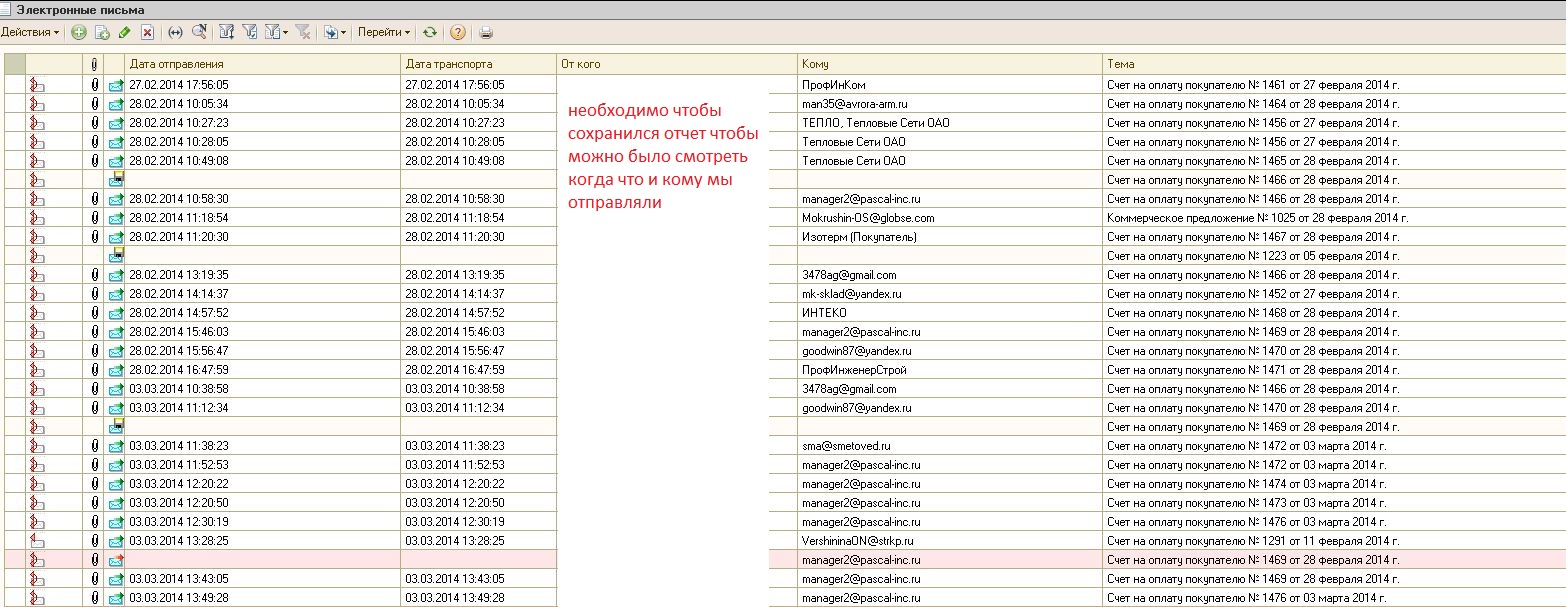
Task: Click the red X deletion mark icon
Action: click(147, 32)
